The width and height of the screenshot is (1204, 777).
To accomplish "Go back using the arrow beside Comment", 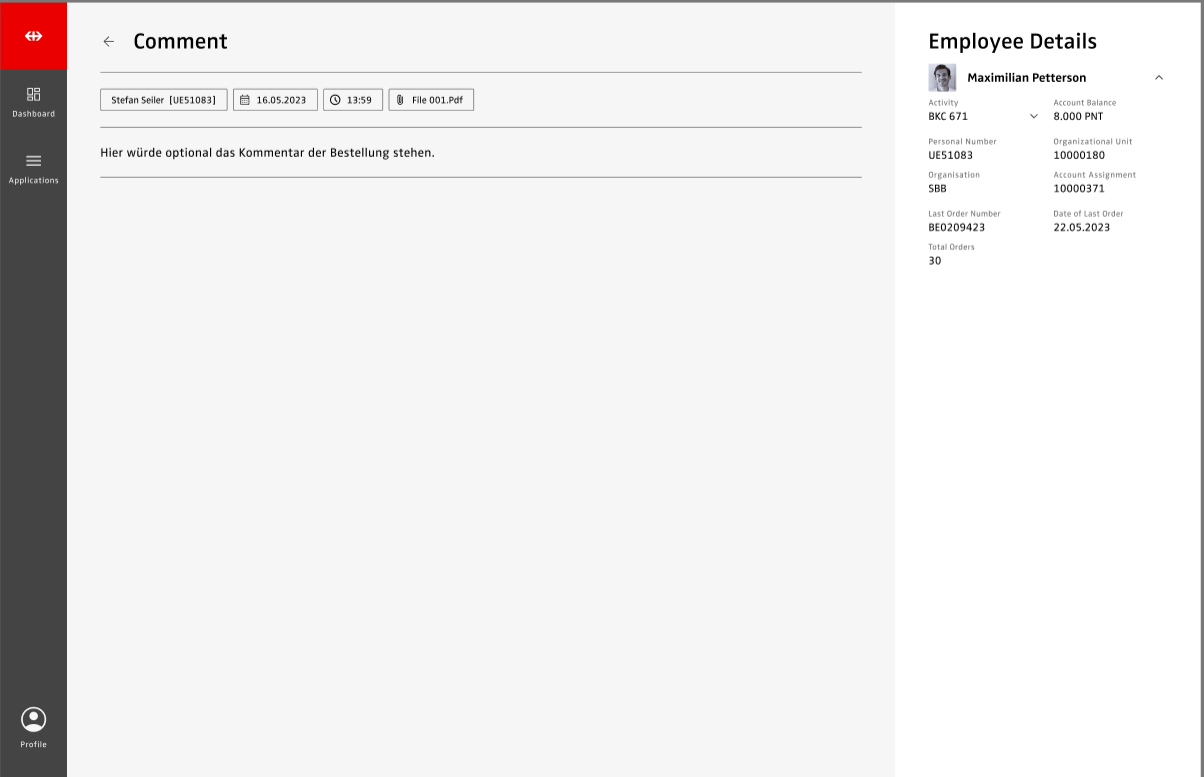I will point(109,42).
